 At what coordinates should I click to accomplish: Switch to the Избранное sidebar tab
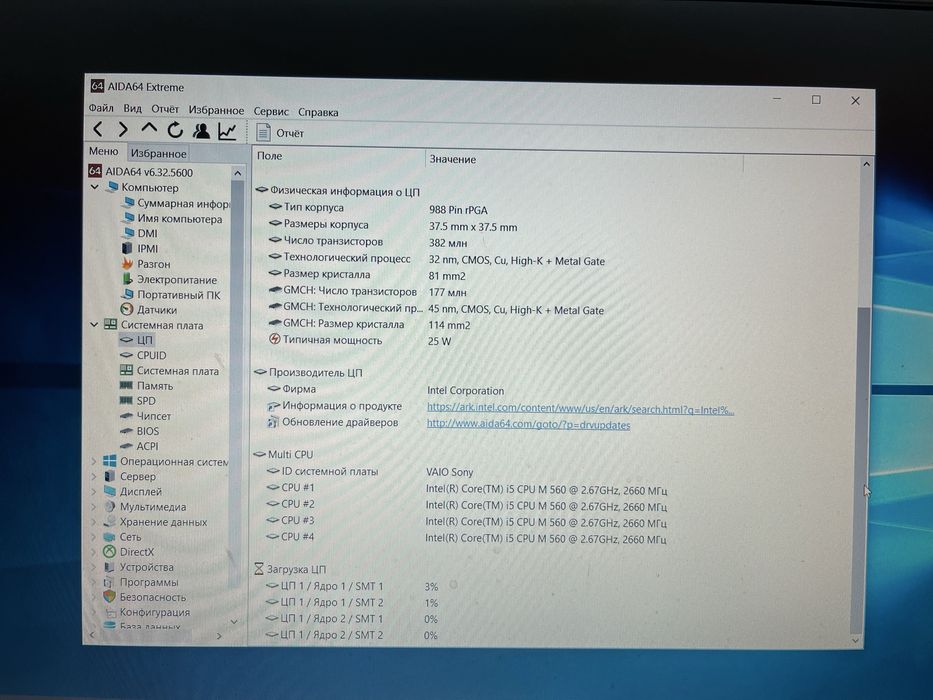[158, 154]
